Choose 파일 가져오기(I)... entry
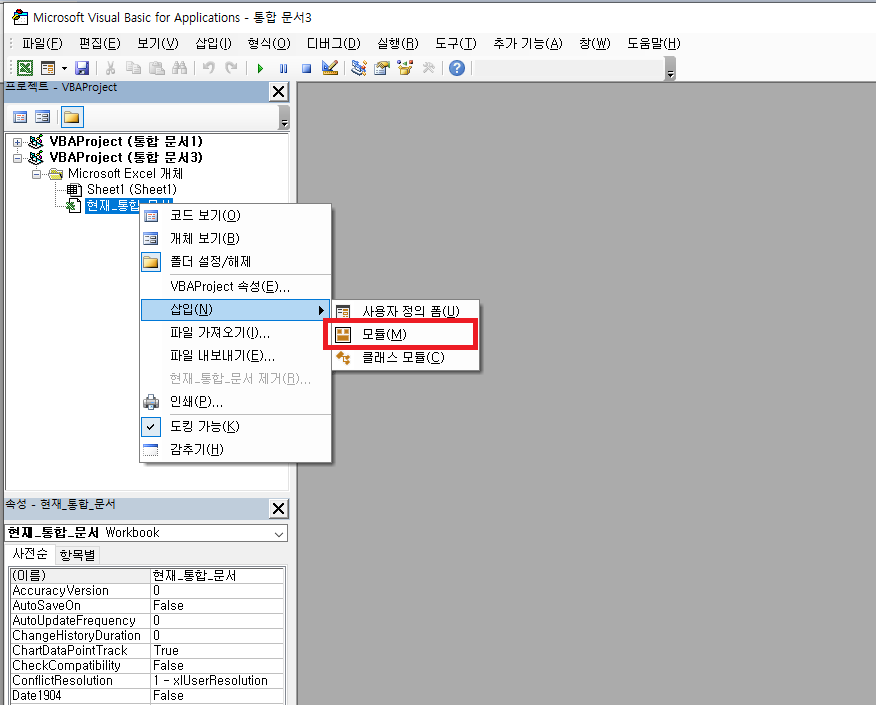 coord(236,333)
